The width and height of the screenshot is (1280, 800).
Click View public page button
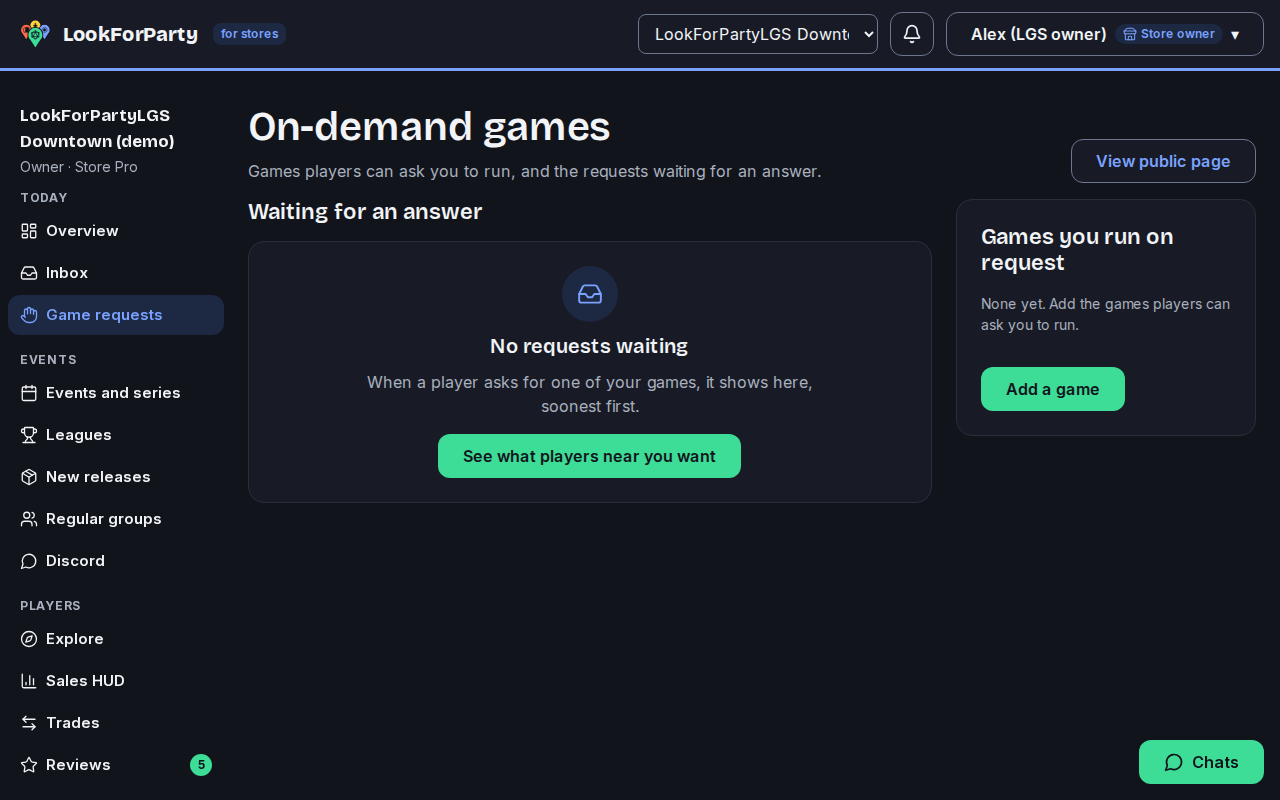pos(1163,161)
